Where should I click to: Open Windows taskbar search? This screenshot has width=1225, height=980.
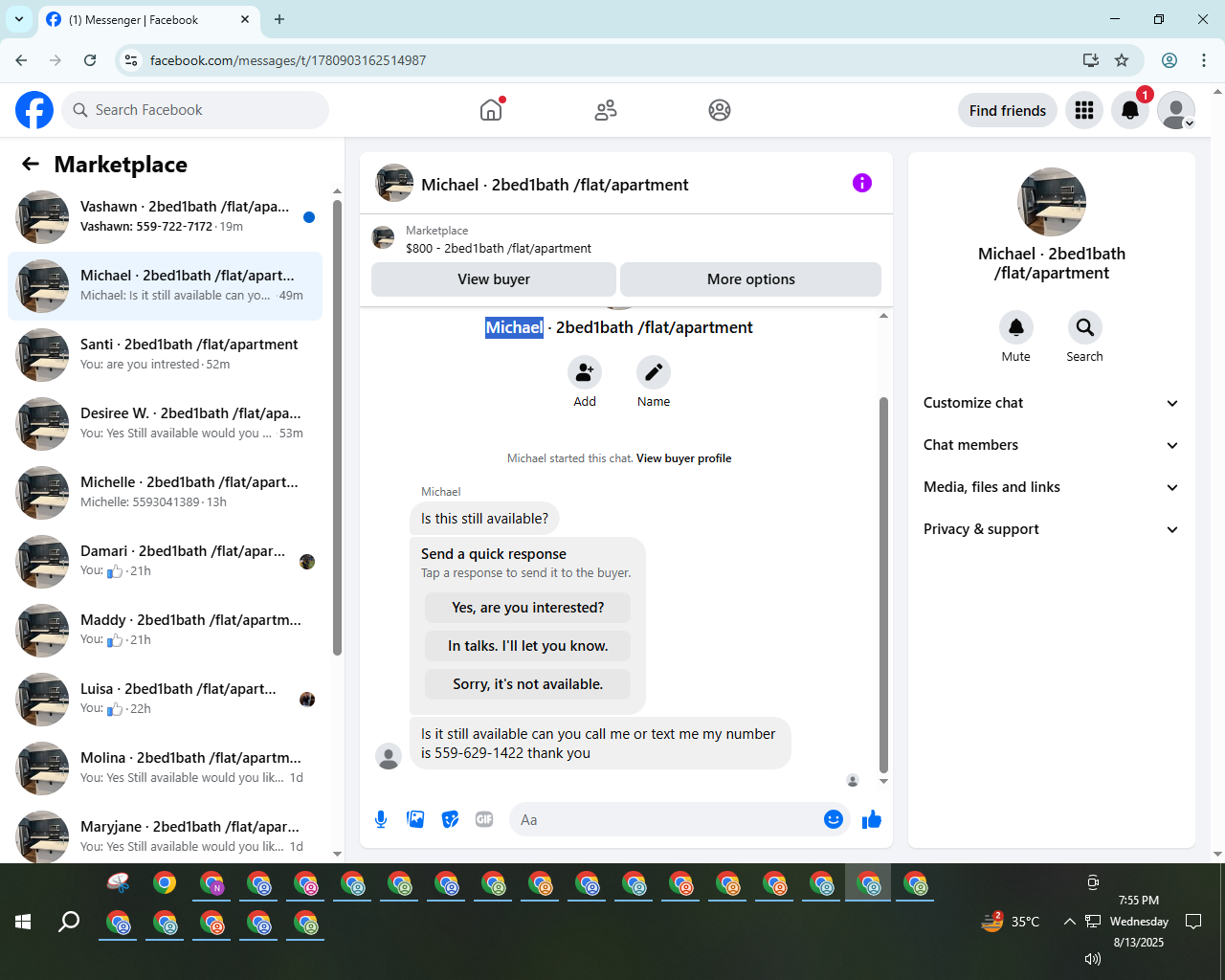(x=69, y=922)
